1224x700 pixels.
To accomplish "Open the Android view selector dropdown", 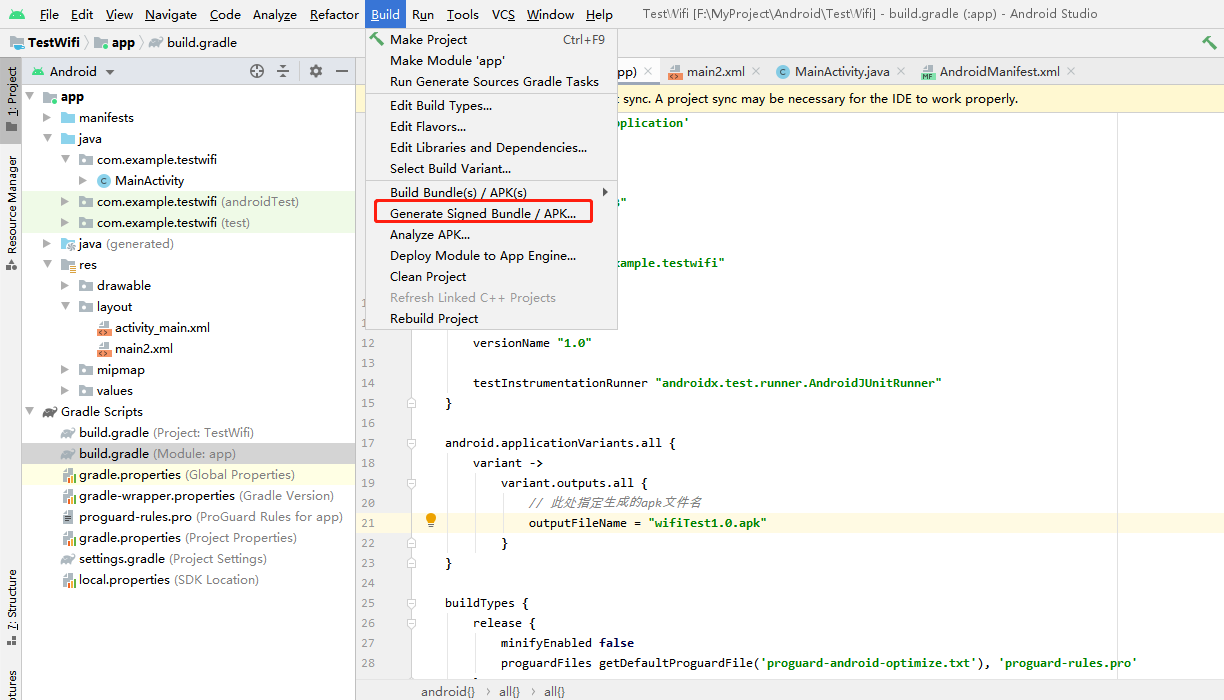I will [73, 72].
